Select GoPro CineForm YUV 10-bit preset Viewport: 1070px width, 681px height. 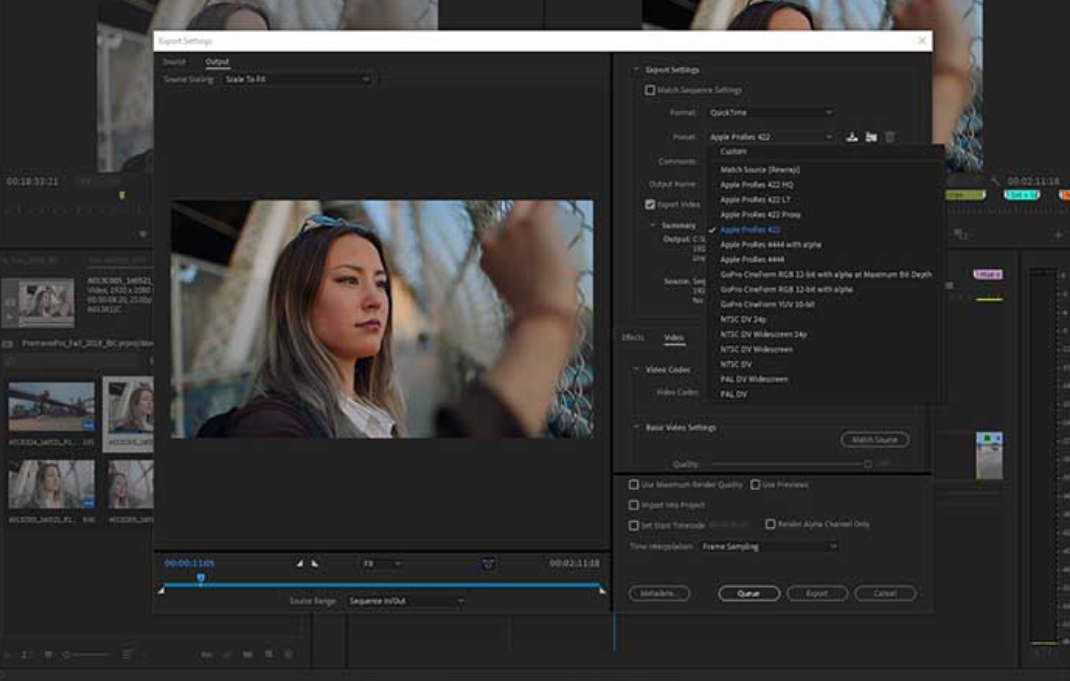[767, 304]
